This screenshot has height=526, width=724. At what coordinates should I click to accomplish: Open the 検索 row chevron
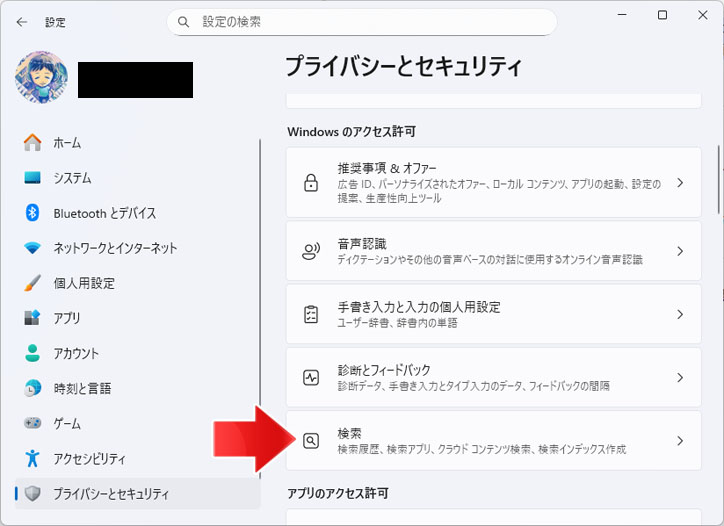(680, 440)
